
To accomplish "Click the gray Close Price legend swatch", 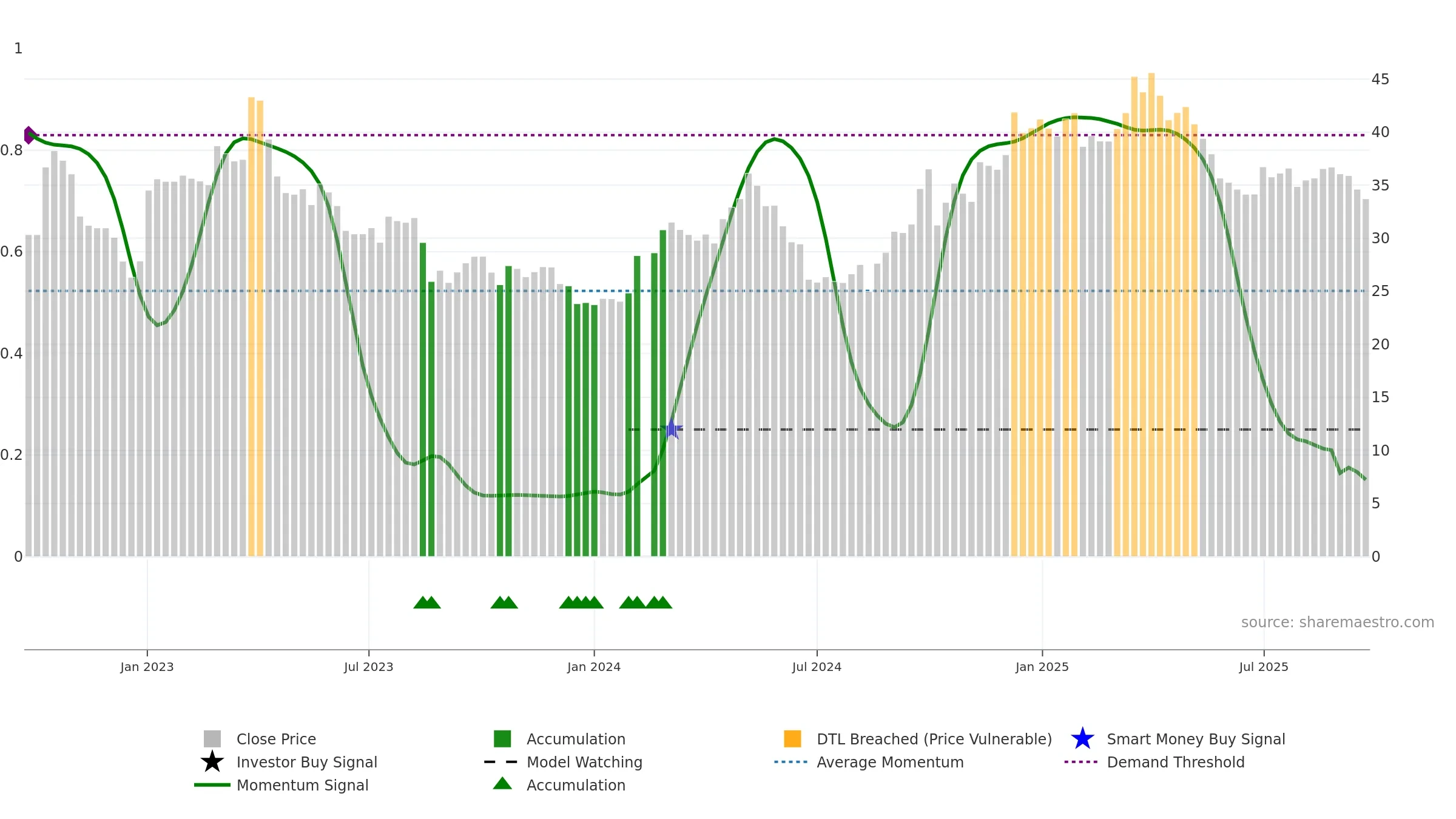I will click(212, 739).
